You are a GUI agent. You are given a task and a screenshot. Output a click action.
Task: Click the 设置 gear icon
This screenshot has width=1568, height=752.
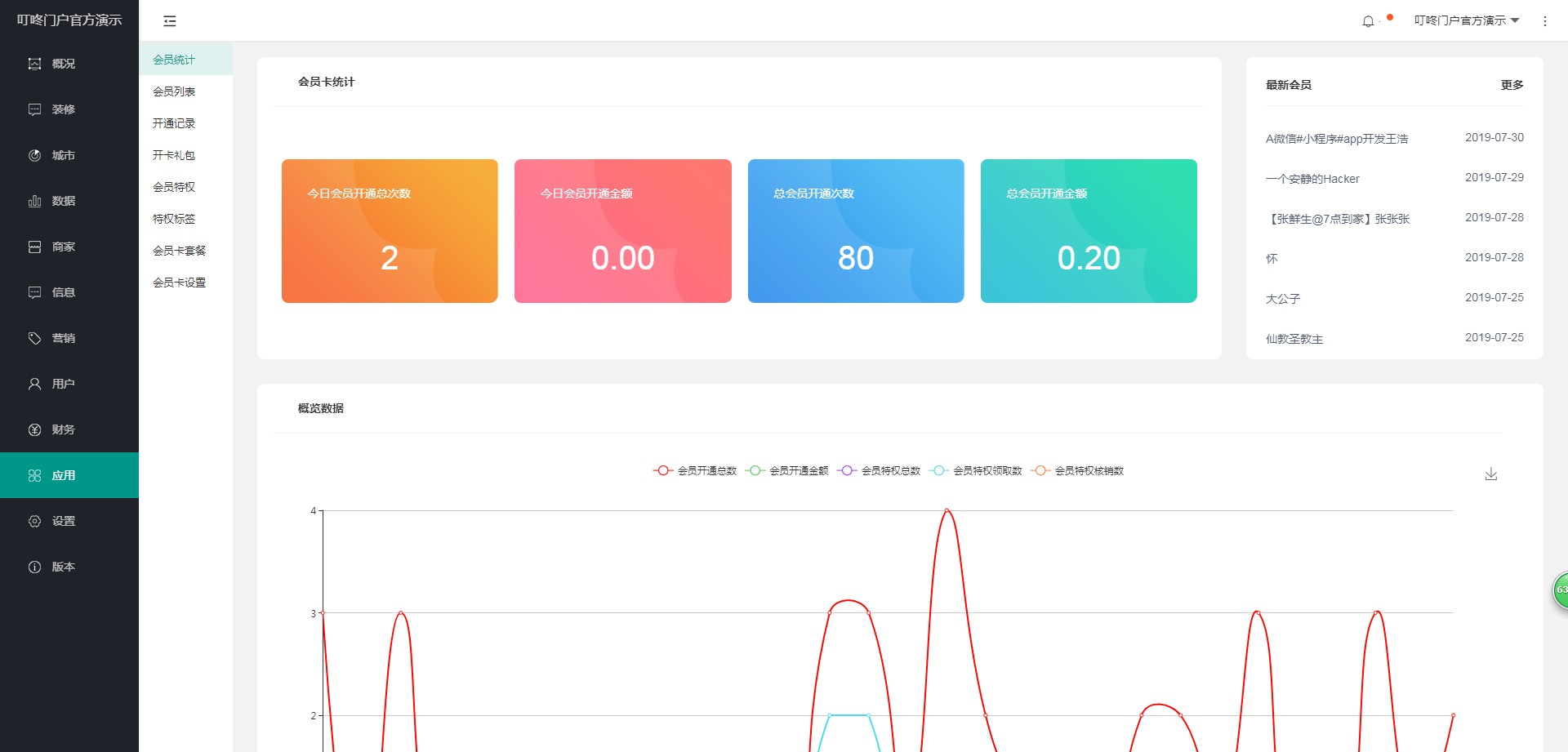[x=34, y=521]
